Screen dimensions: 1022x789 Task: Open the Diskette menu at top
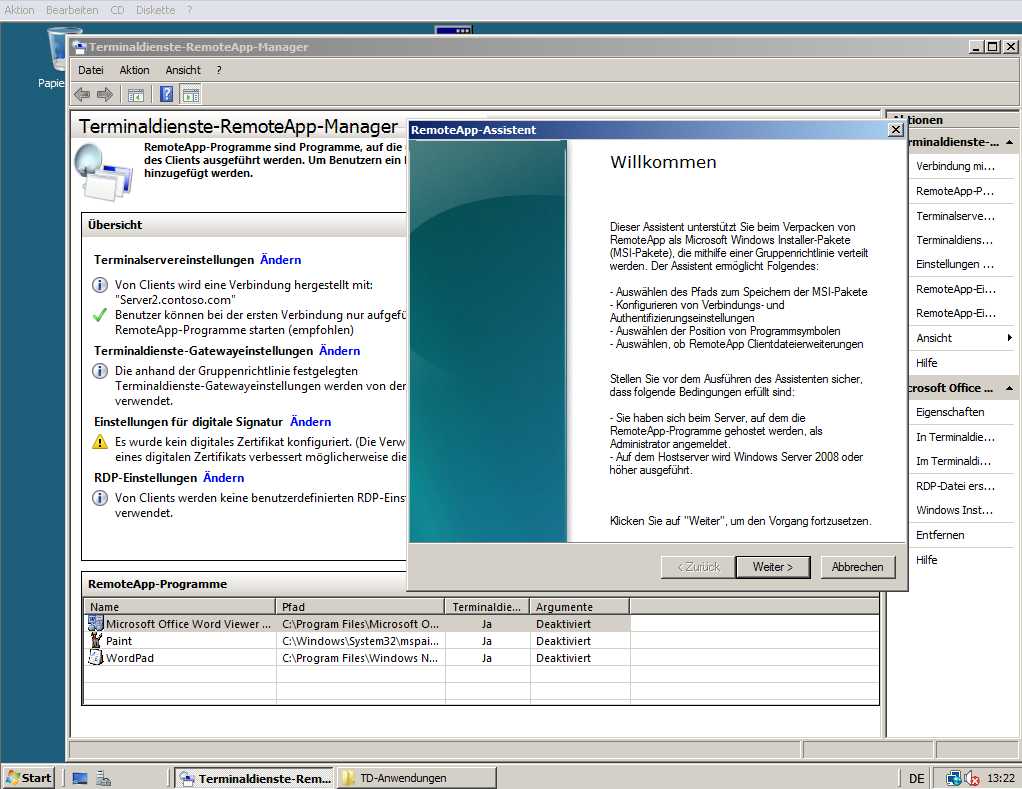tap(155, 10)
